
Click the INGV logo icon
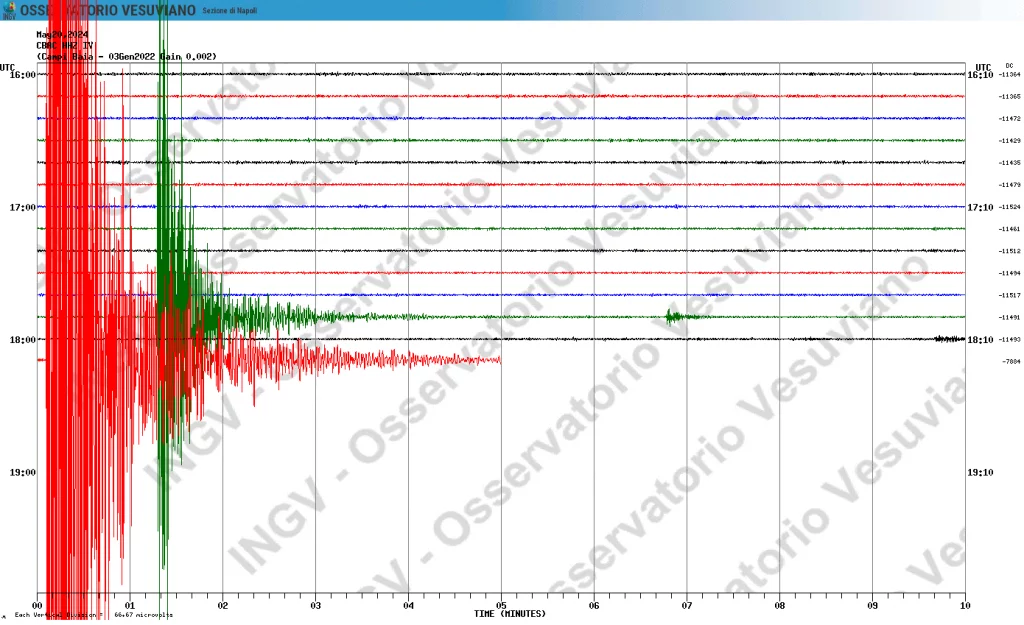click(x=9, y=9)
